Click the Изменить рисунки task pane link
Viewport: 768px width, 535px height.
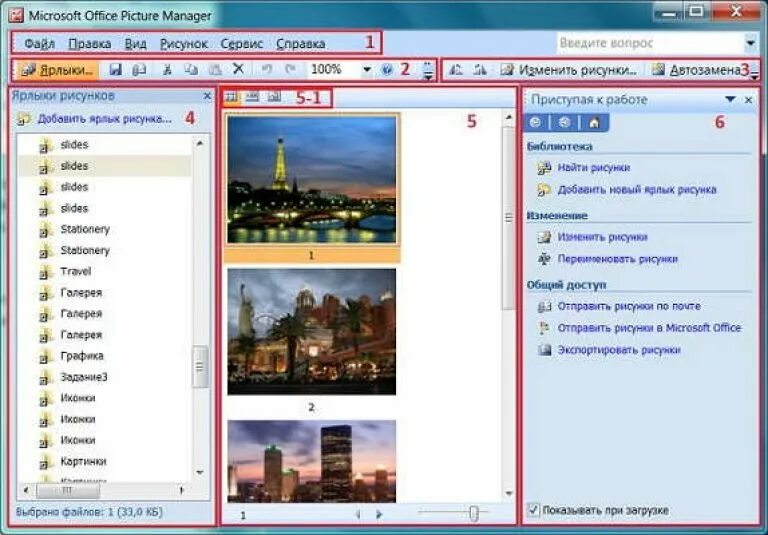coord(602,237)
